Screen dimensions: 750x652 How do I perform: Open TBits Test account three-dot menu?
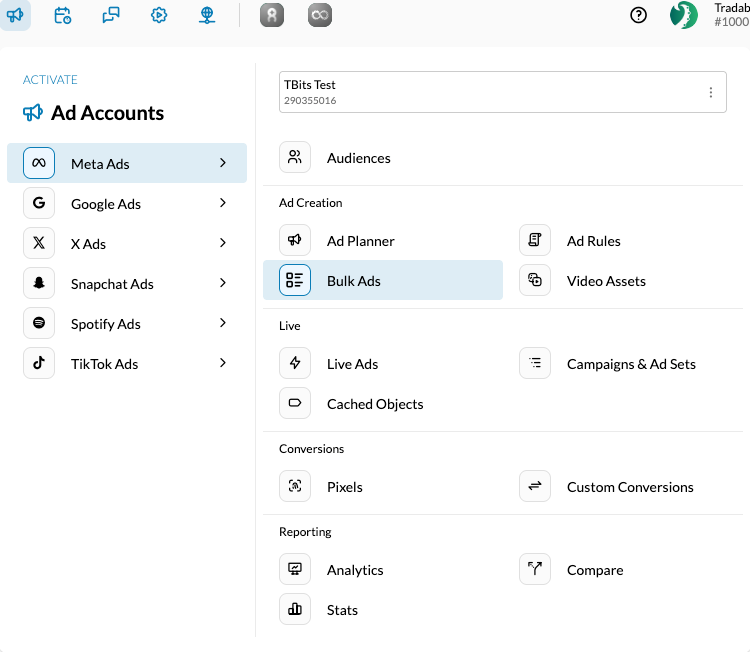[x=711, y=93]
